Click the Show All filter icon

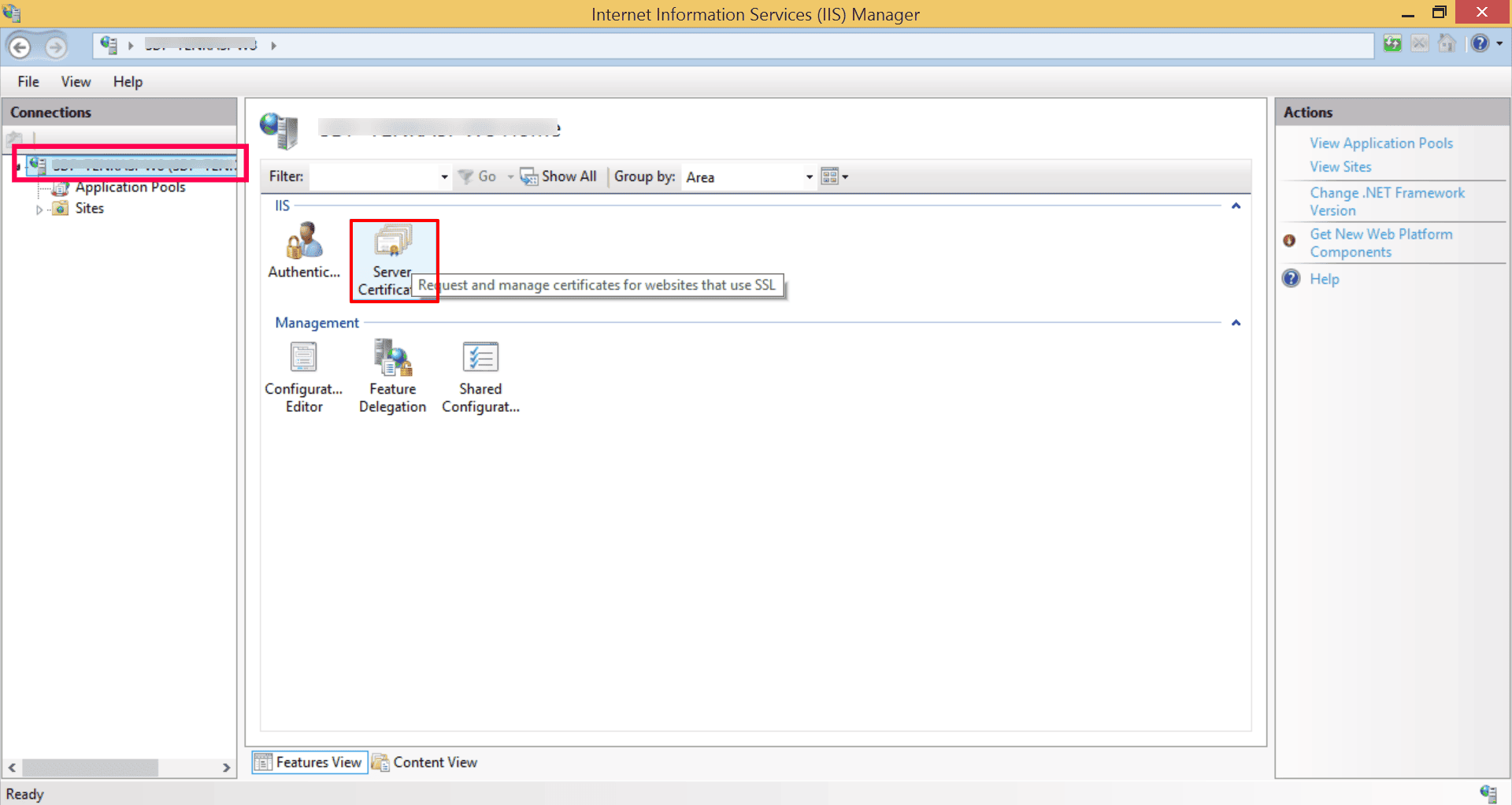(x=528, y=176)
